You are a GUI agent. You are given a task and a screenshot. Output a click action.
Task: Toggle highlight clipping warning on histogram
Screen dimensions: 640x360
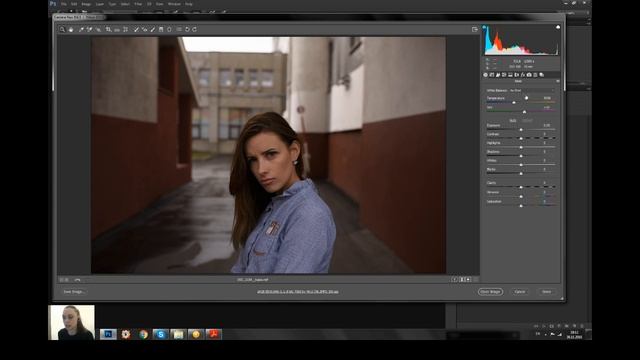558,27
